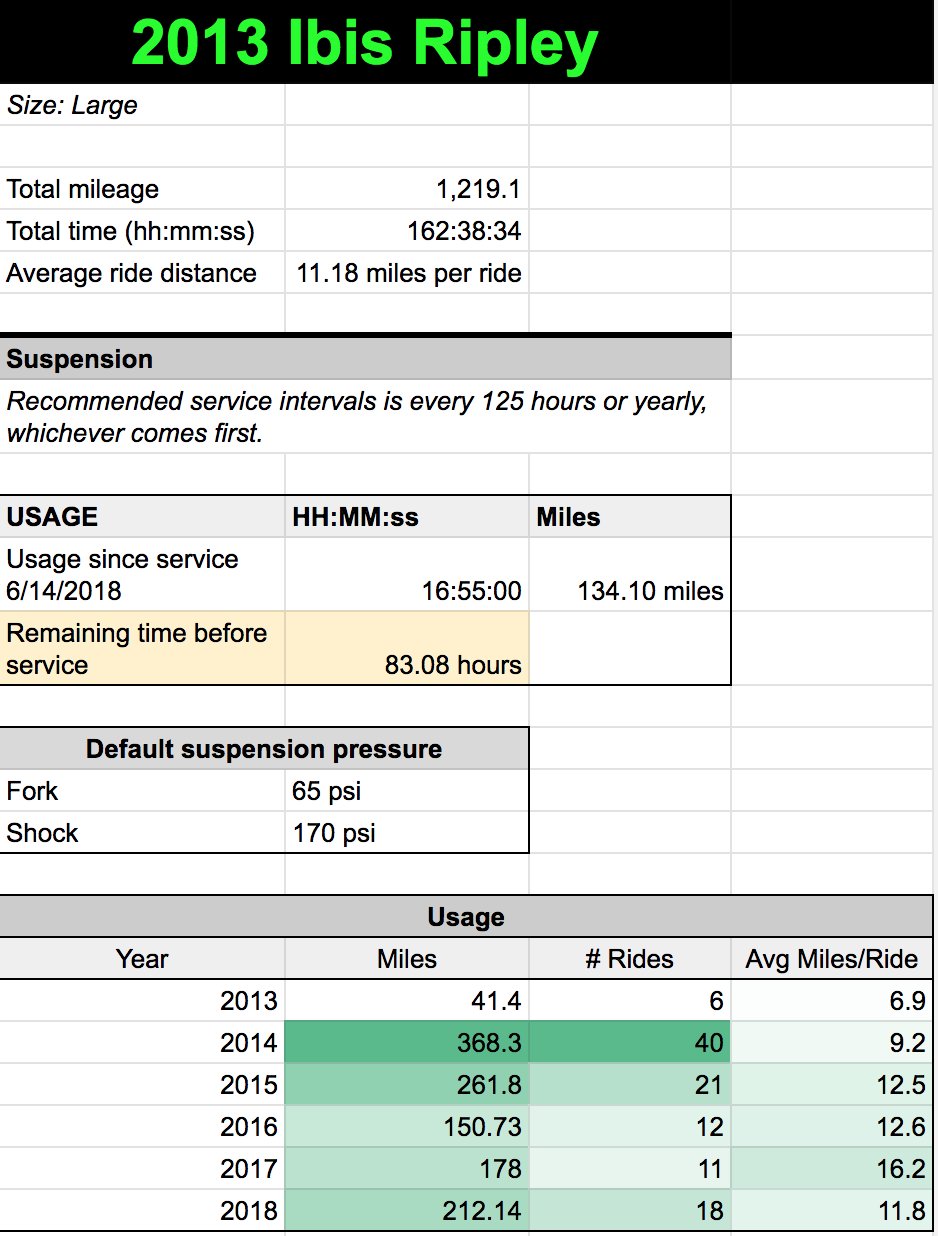Click the 2018 average value "11.8"
The image size is (938, 1236).
coord(832,1211)
